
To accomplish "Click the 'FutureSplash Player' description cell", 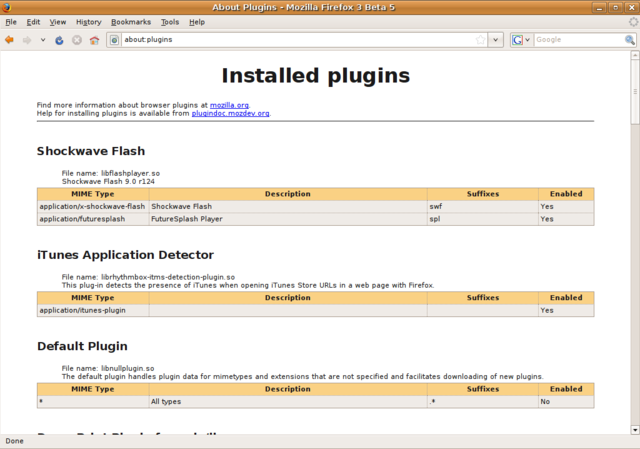I will pos(288,219).
